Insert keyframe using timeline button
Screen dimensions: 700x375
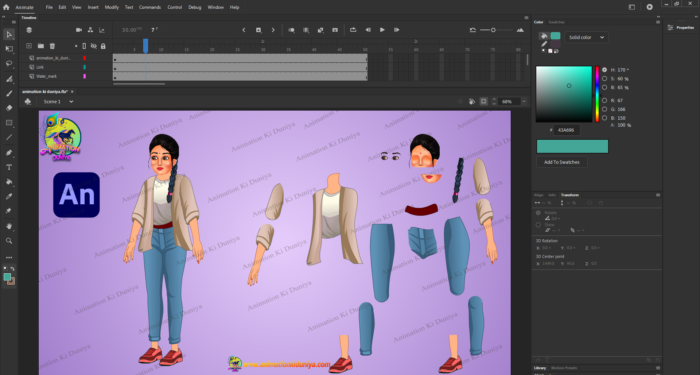(258, 30)
